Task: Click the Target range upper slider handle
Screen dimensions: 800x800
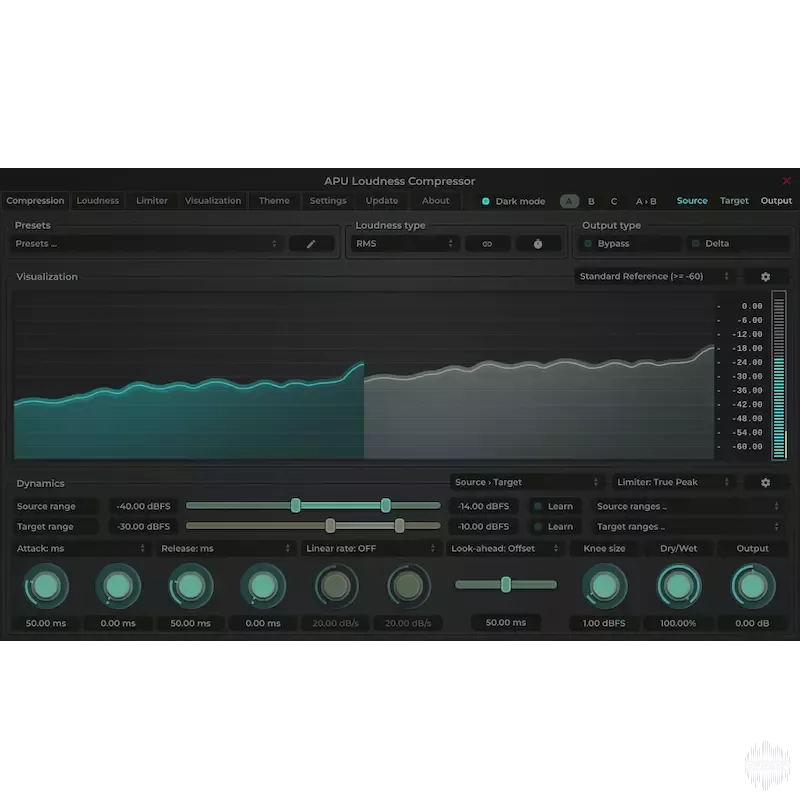Action: coord(399,526)
